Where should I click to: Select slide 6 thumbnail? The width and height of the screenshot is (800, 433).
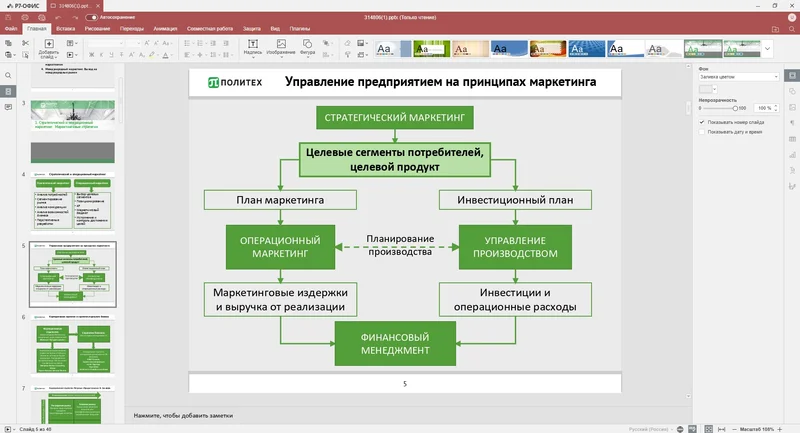click(x=72, y=346)
